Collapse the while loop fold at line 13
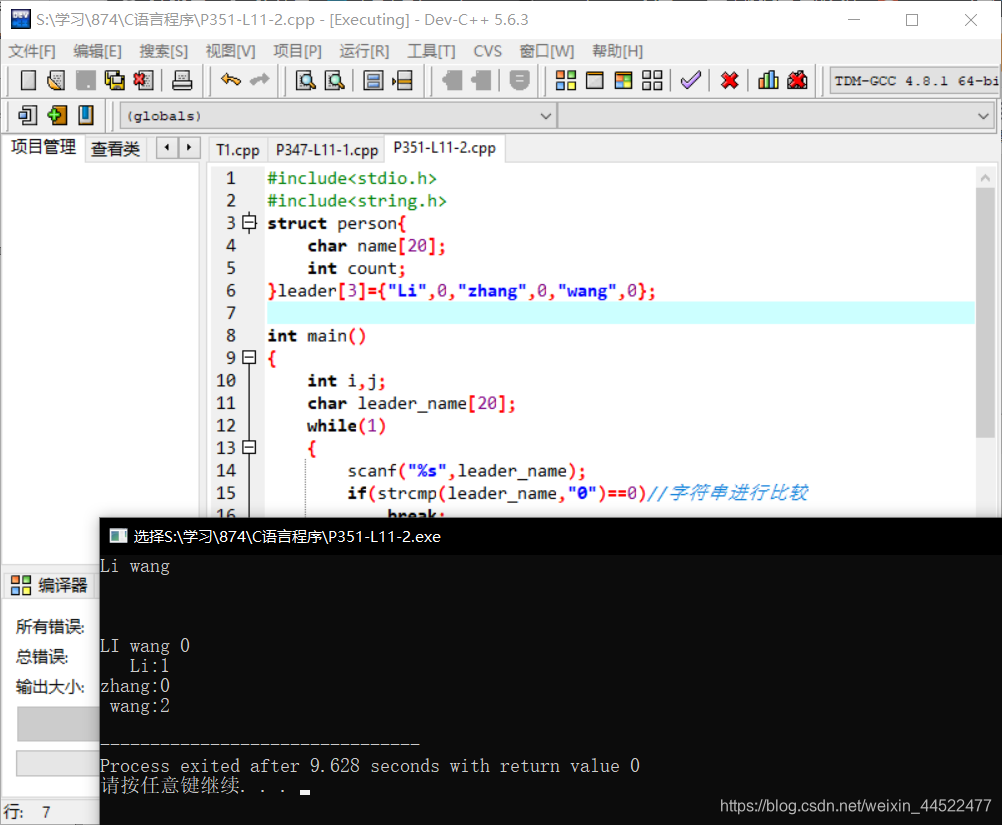The image size is (1002, 825). coord(249,447)
